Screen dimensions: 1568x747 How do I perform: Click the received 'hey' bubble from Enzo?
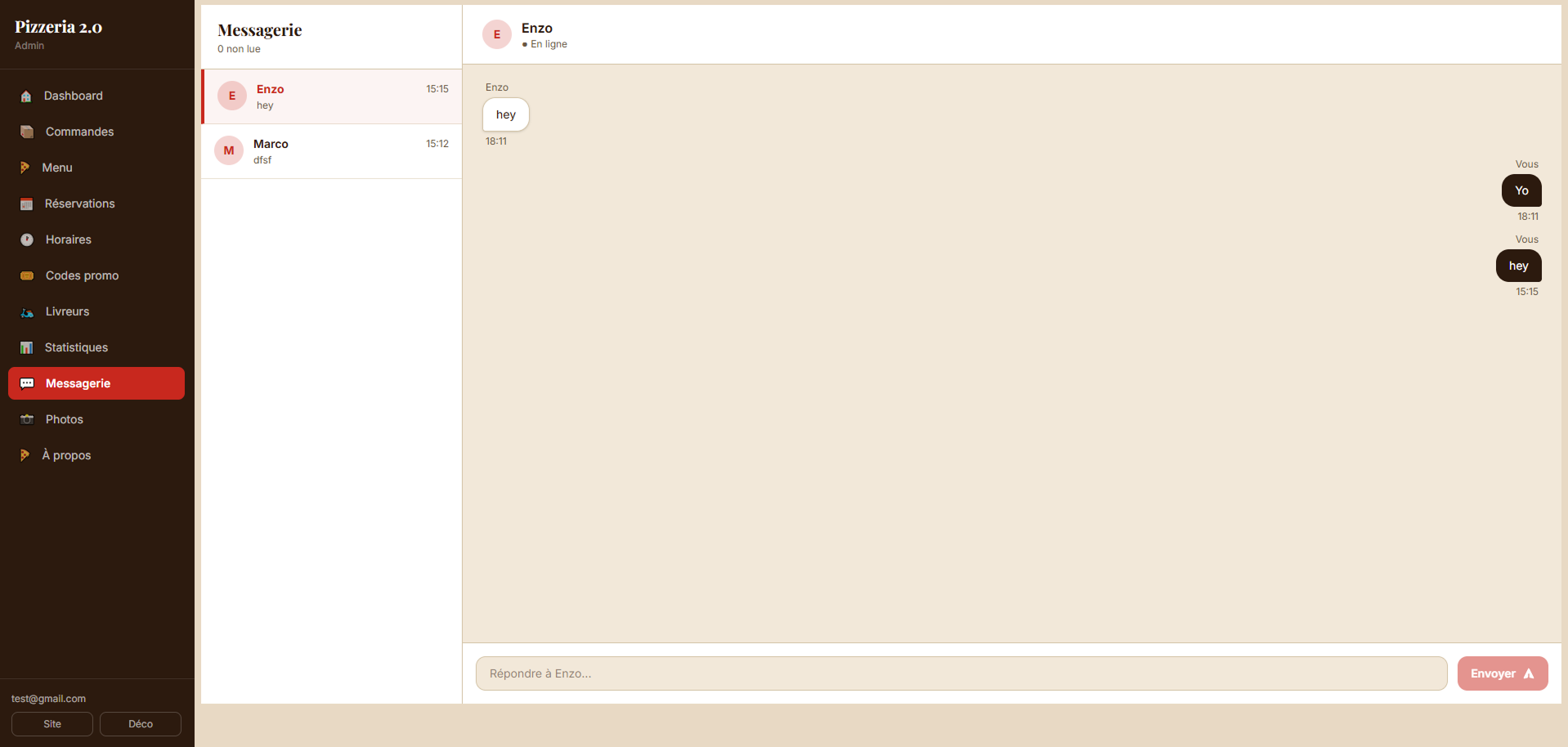(506, 114)
